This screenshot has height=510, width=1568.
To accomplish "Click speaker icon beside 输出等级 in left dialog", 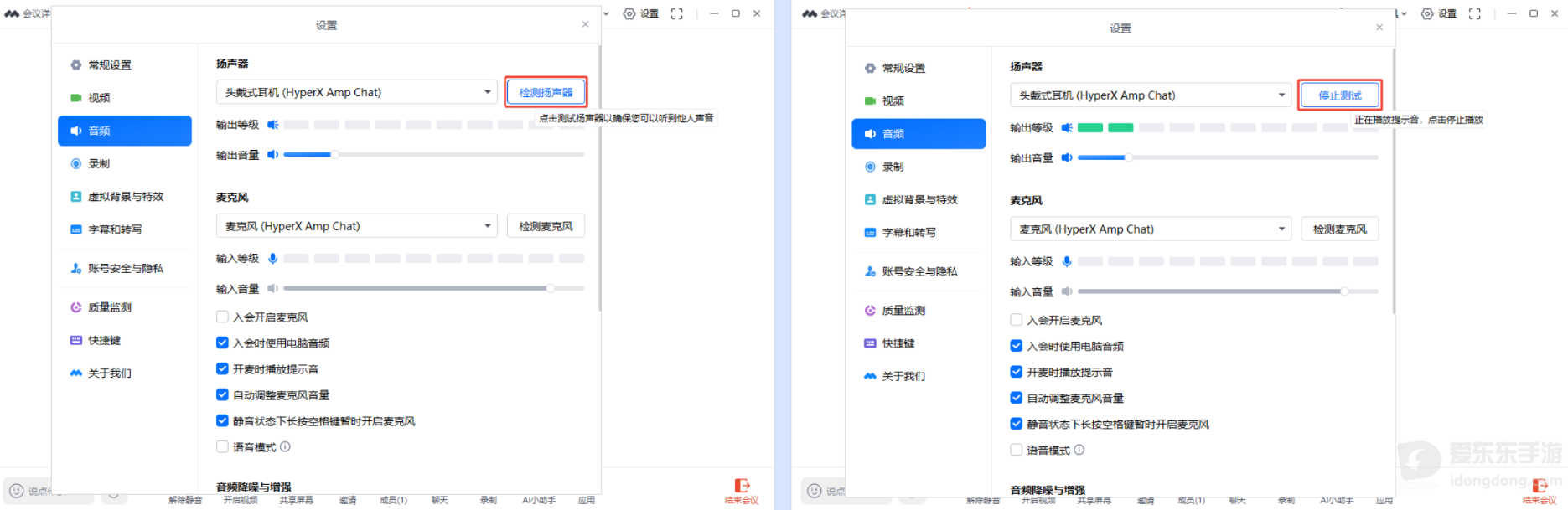I will (x=272, y=125).
